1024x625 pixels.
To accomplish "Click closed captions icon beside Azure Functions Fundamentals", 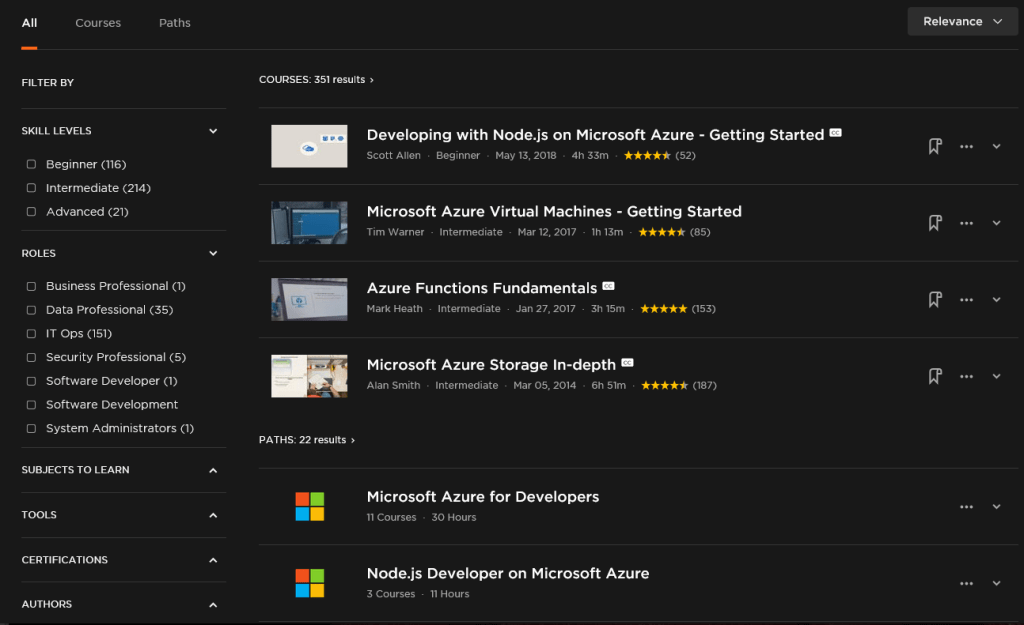I will [x=608, y=286].
